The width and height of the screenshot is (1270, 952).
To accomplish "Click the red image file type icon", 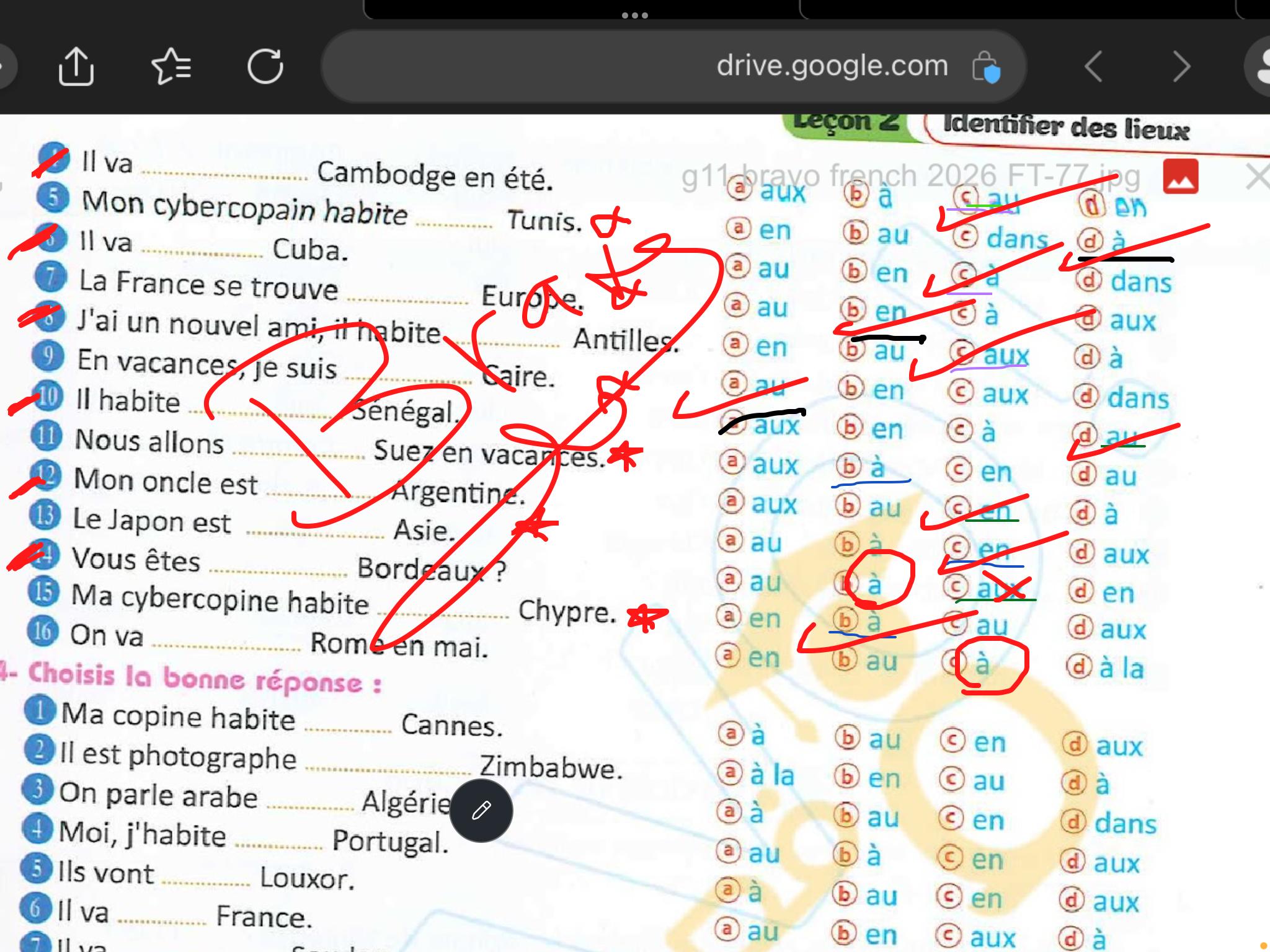I will pyautogui.click(x=1181, y=177).
